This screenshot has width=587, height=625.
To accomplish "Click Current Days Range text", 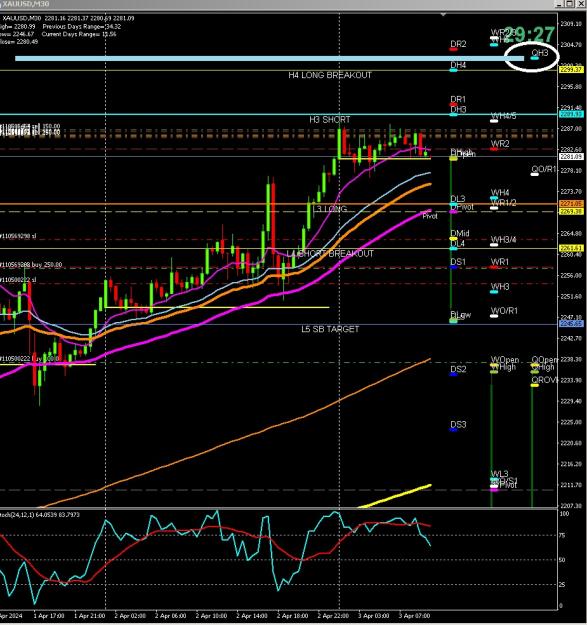I will coord(79,34).
